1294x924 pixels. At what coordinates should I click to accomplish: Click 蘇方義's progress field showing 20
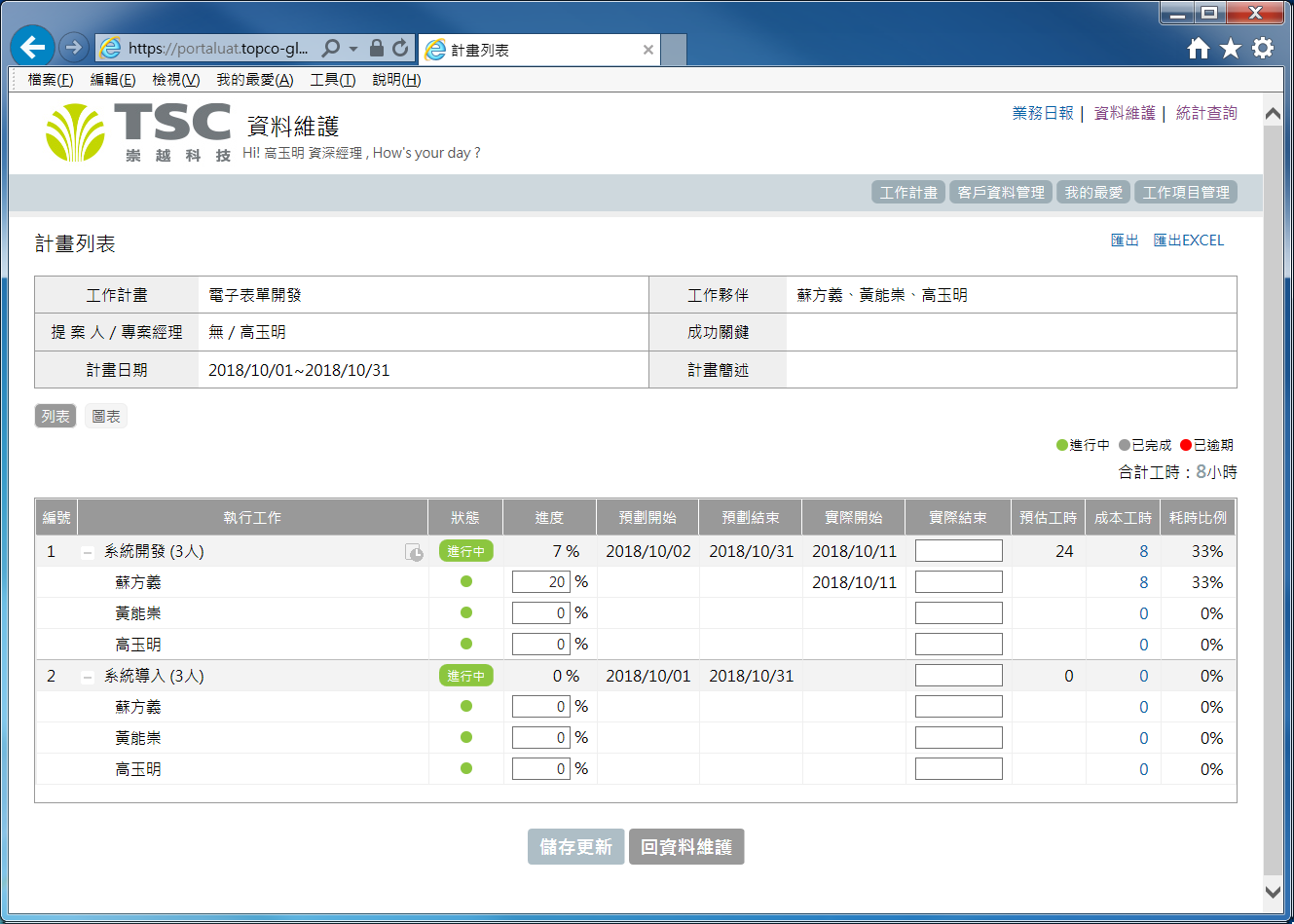540,582
